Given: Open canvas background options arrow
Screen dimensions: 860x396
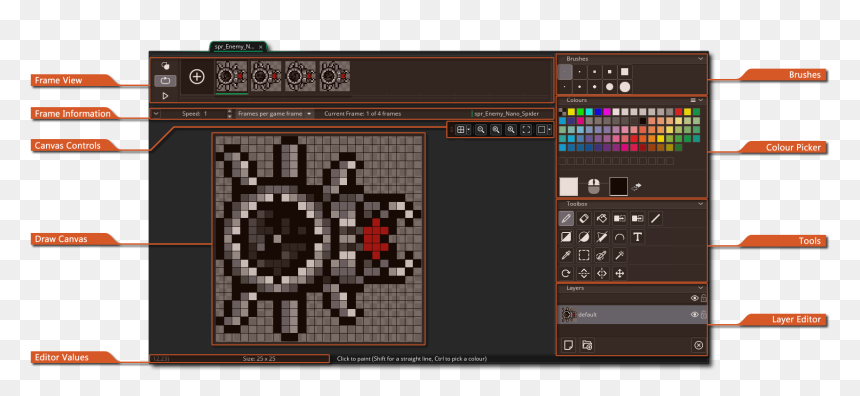Looking at the screenshot, I should pos(549,129).
